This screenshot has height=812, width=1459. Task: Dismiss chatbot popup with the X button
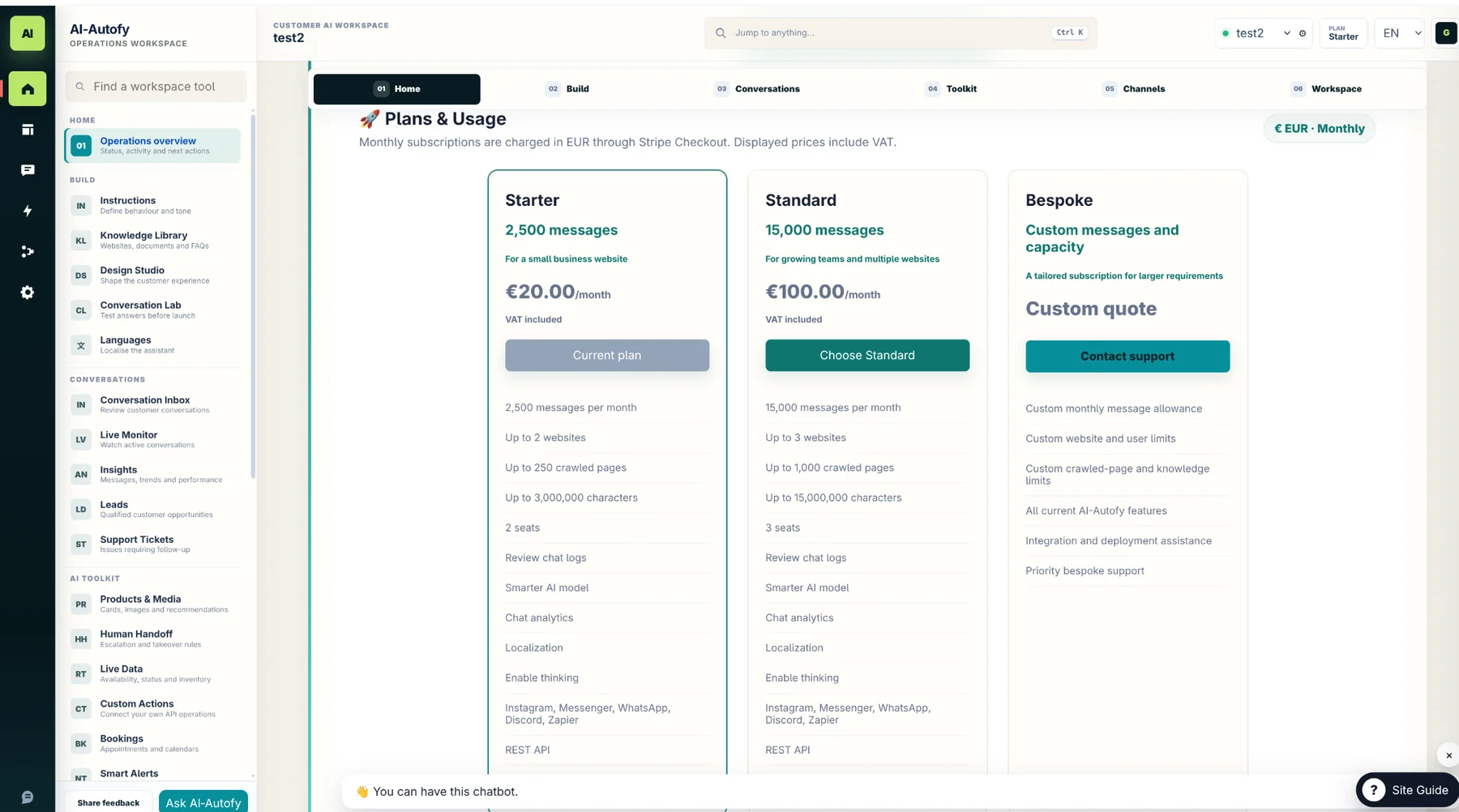[x=1448, y=755]
